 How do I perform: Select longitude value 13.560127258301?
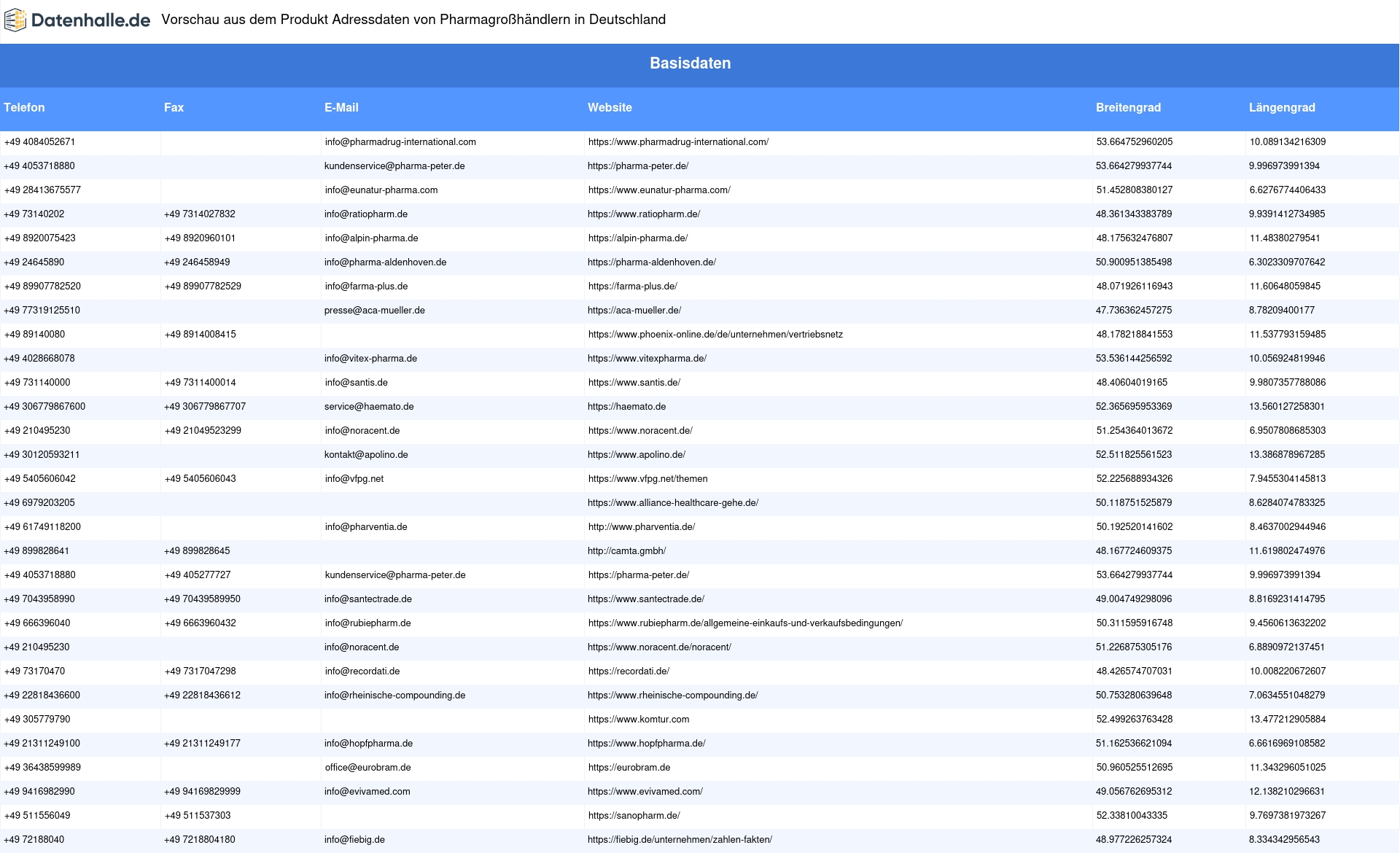(x=1287, y=407)
